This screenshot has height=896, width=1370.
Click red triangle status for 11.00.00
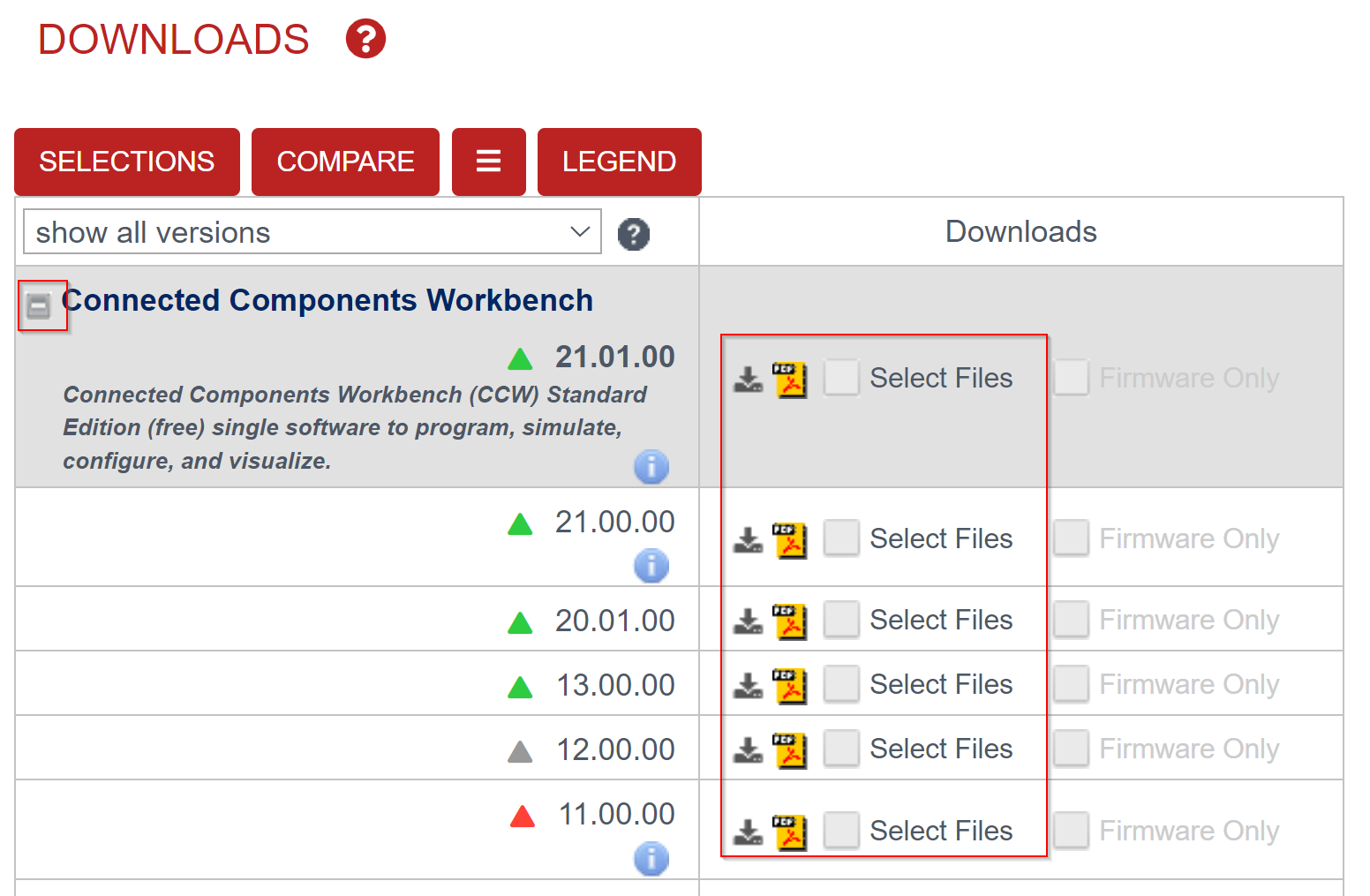[523, 816]
